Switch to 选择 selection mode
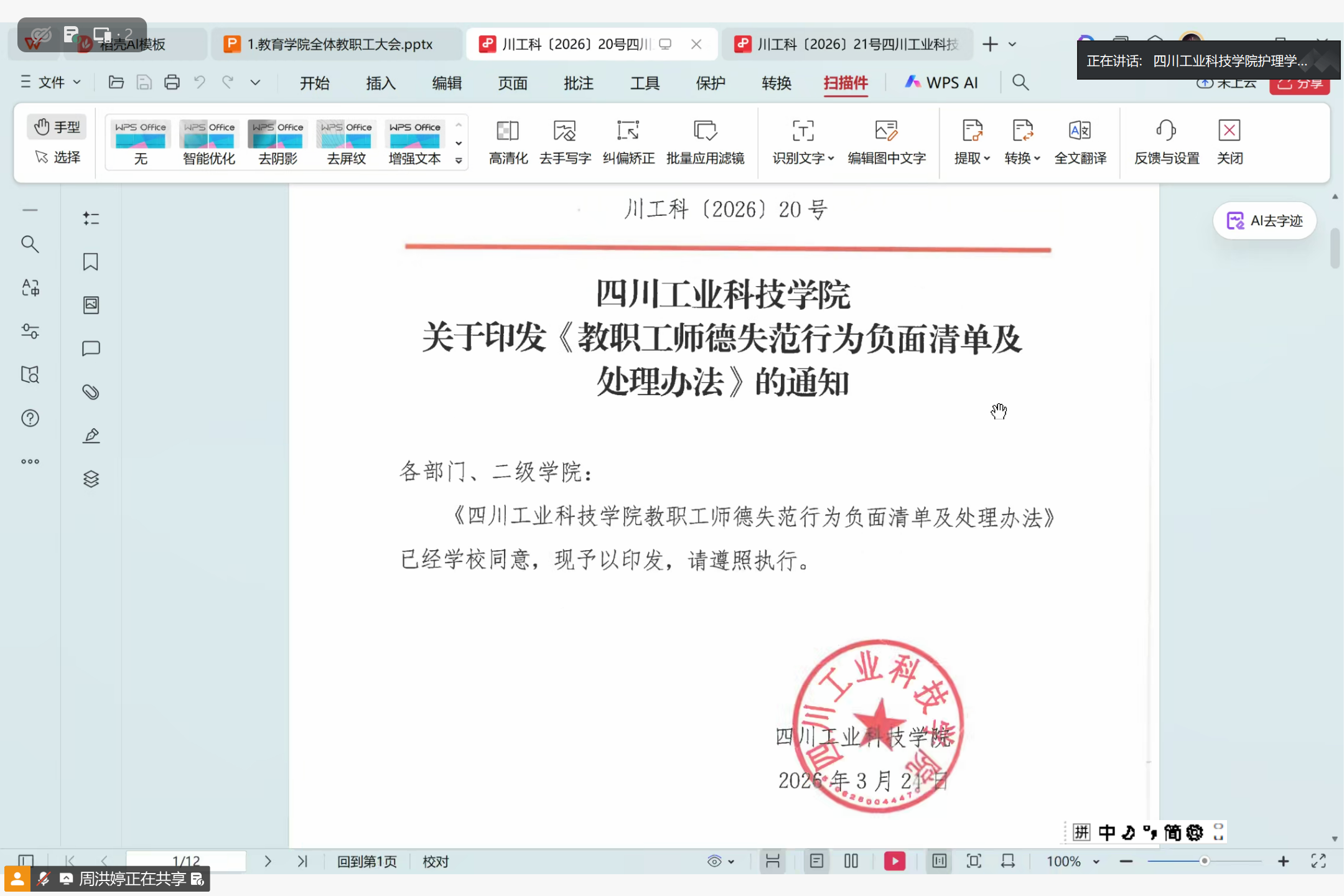 57,157
